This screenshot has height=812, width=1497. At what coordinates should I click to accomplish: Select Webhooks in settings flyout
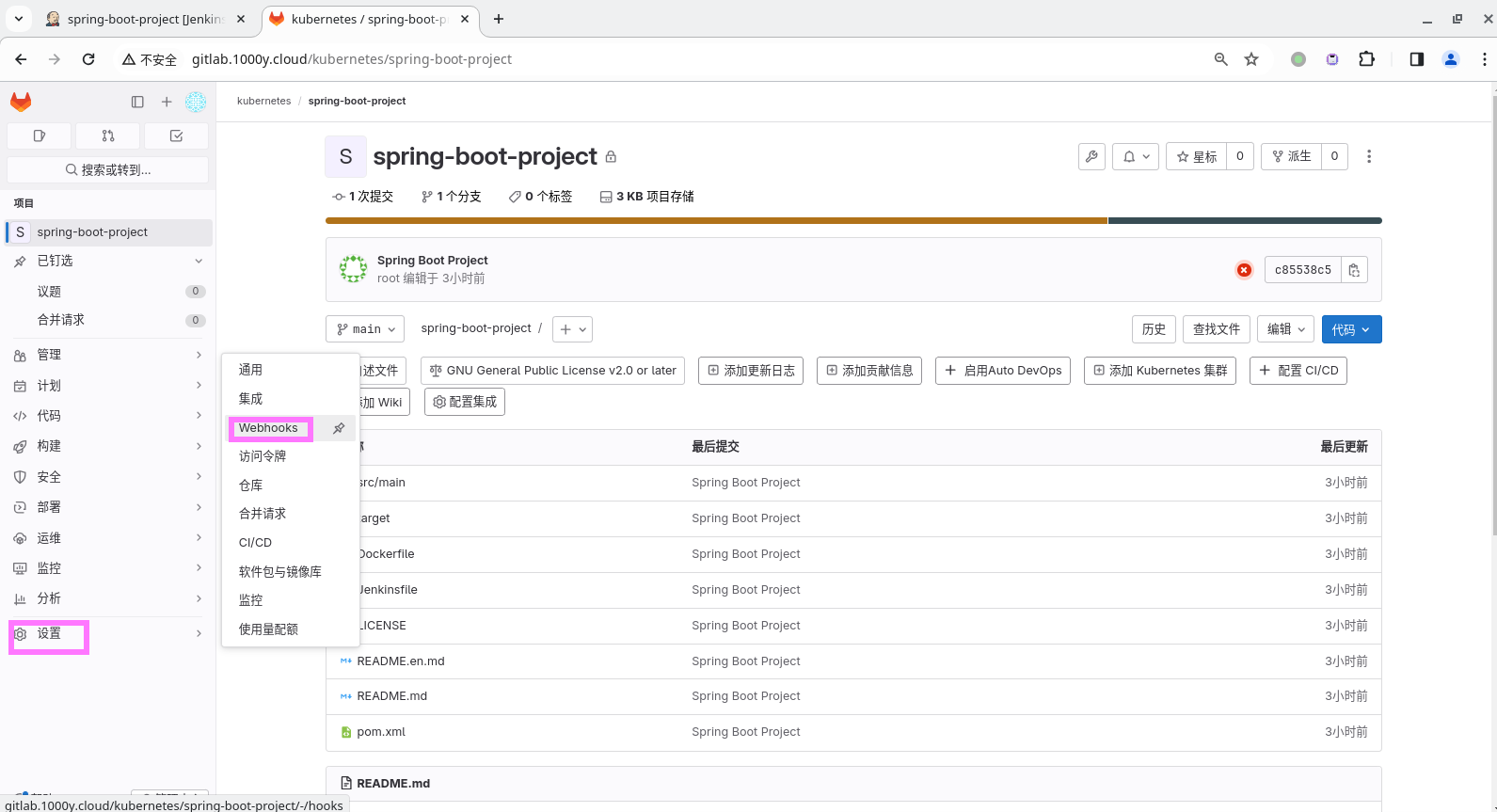(x=268, y=428)
